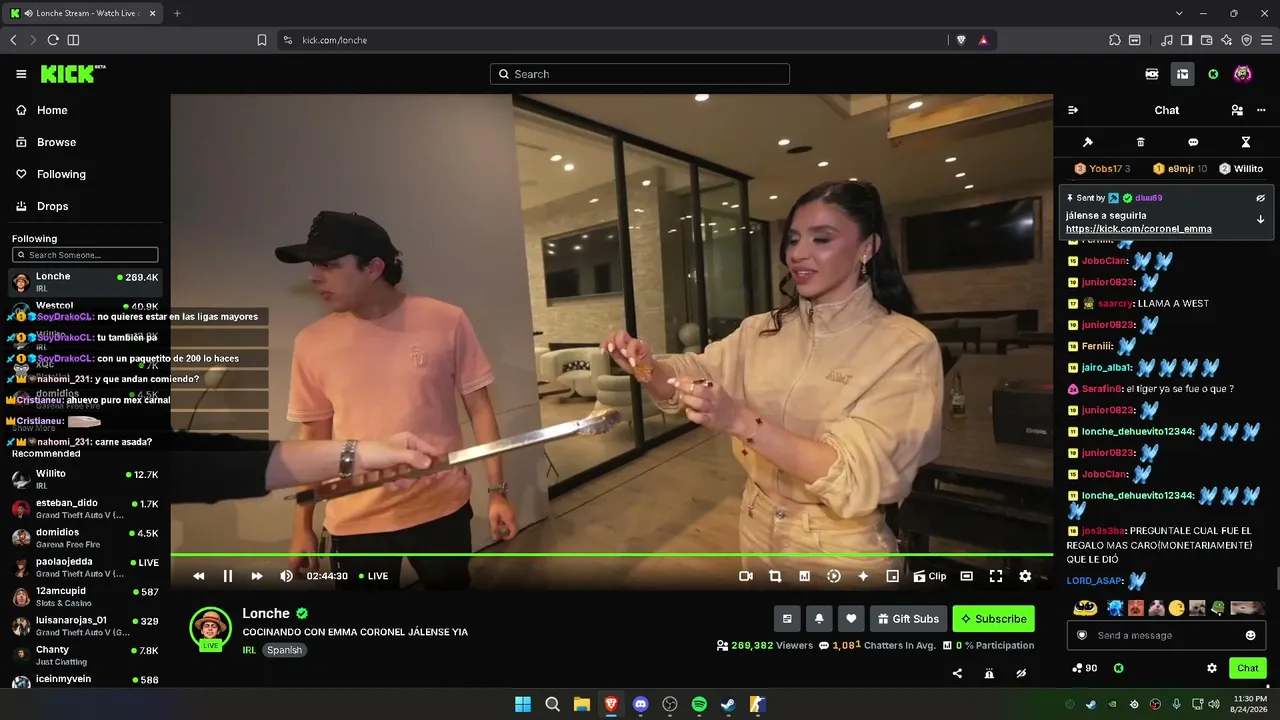The height and width of the screenshot is (720, 1280).
Task: Hide the pinned chat message
Action: (x=1261, y=198)
